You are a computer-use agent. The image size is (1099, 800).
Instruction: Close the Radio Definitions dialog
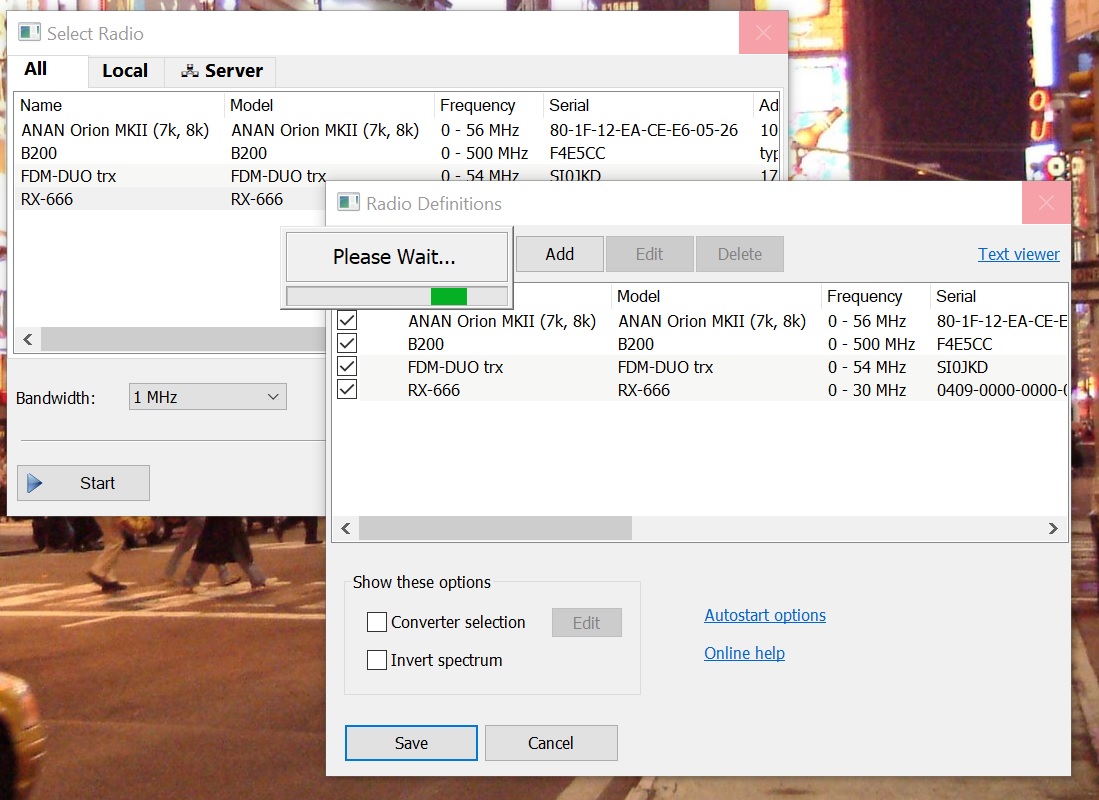click(1046, 203)
